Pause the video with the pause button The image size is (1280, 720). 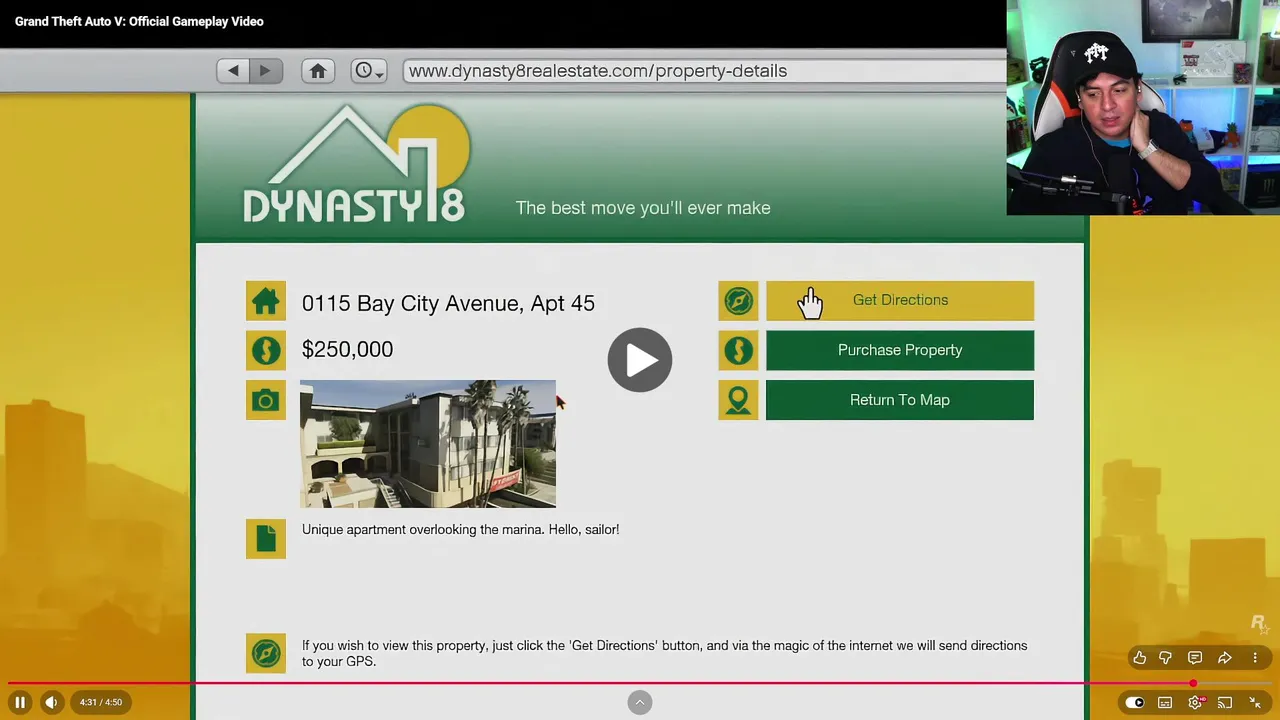pos(20,702)
